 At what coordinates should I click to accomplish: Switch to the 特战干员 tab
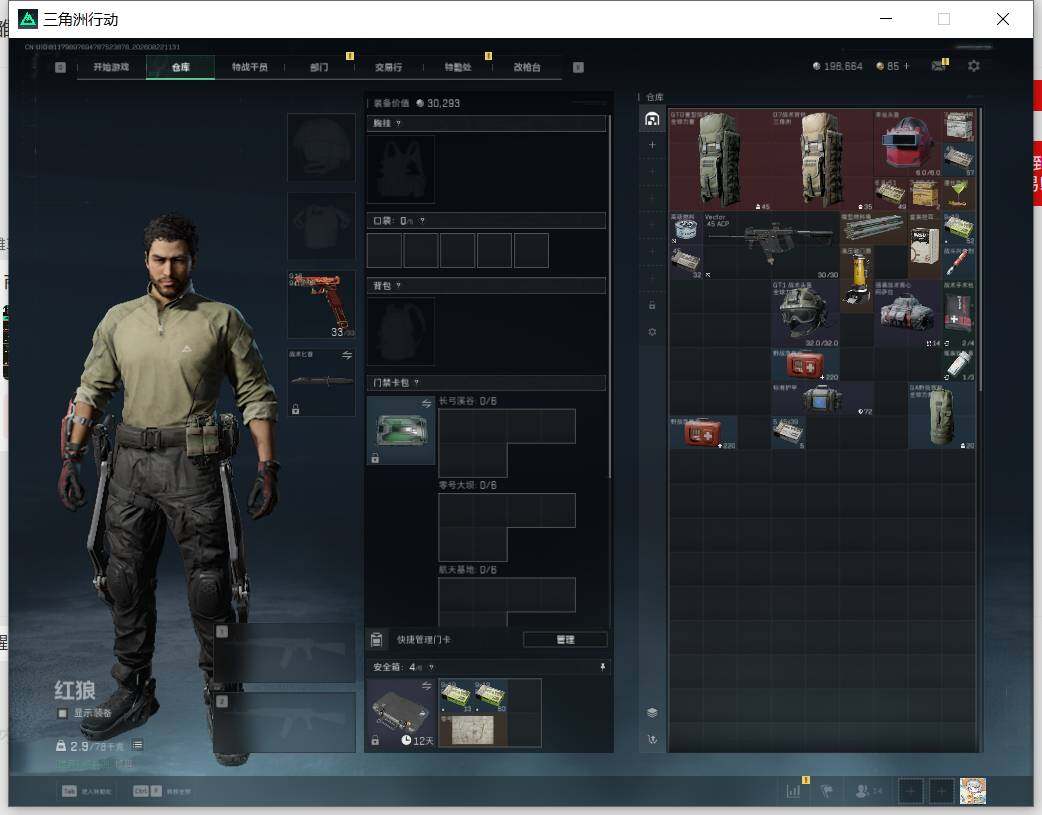coord(250,67)
